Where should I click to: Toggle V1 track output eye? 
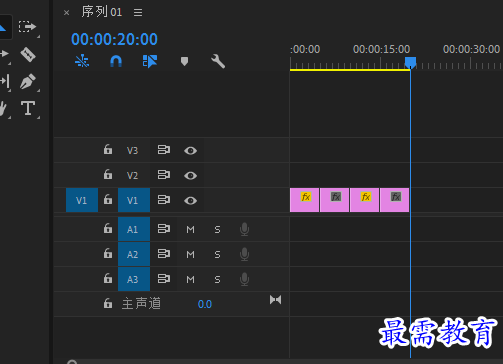point(190,200)
